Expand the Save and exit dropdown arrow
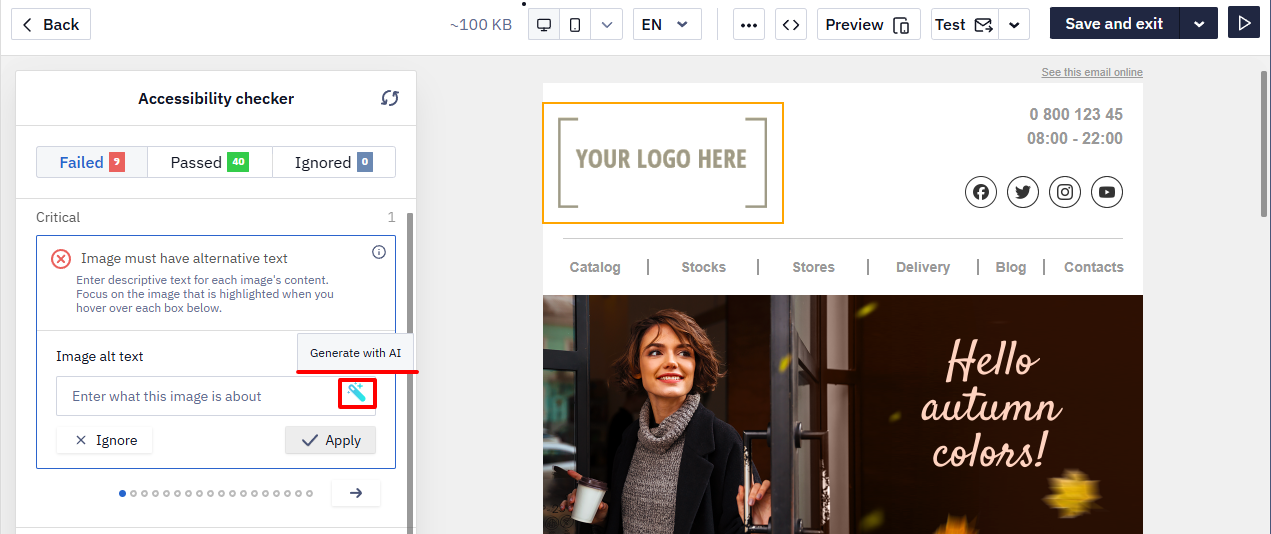 [x=1199, y=24]
